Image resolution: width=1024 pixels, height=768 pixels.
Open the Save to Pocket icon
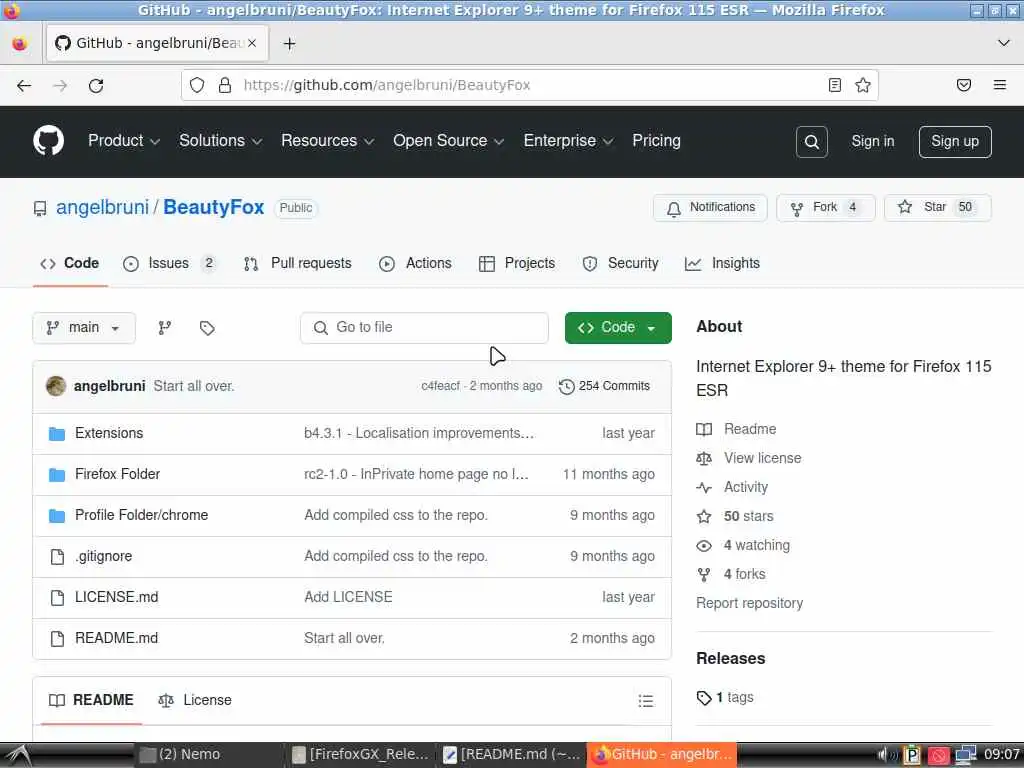click(963, 85)
